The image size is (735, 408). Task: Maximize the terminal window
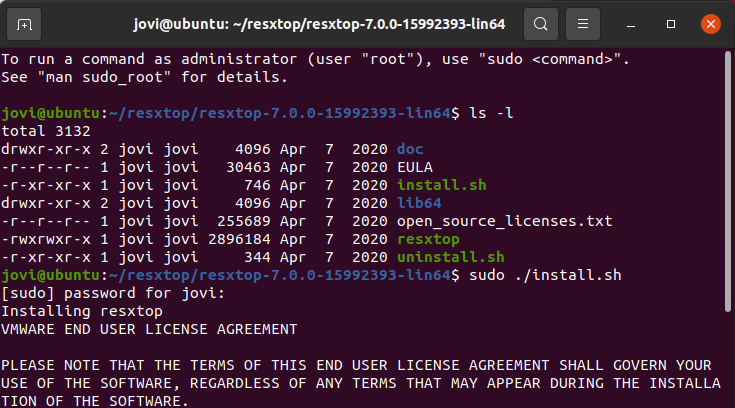[671, 24]
